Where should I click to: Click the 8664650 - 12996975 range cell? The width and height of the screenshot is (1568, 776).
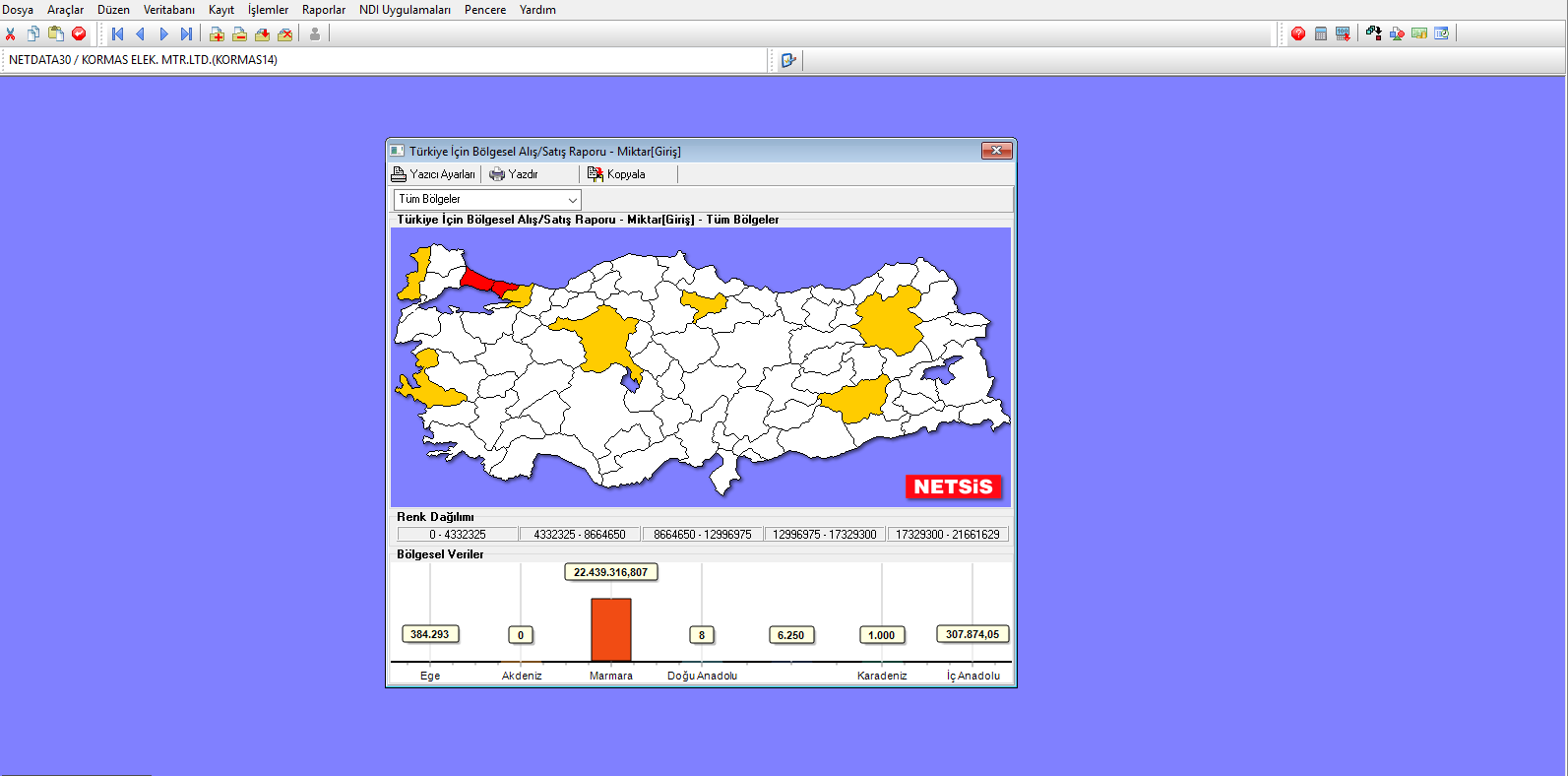point(703,535)
